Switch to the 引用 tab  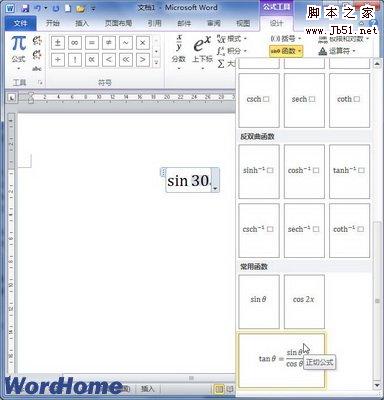154,23
